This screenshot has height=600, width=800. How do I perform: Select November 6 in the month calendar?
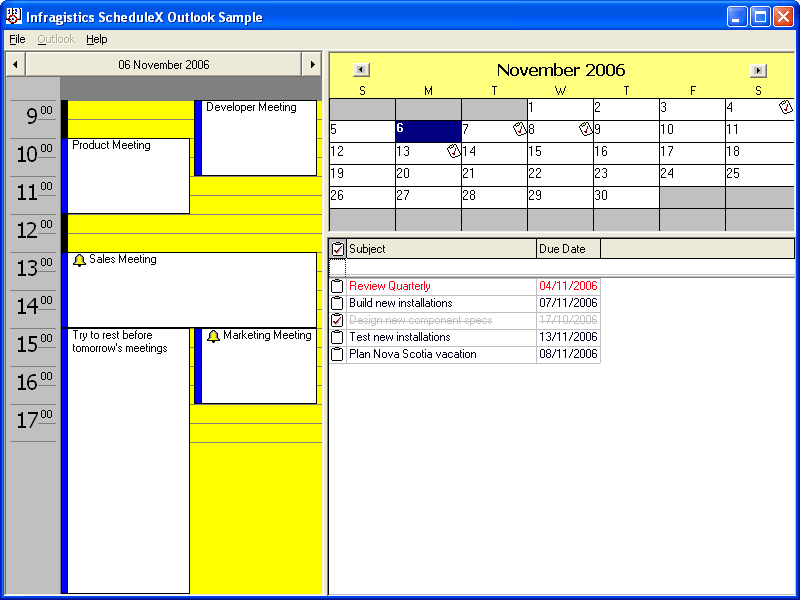(428, 131)
